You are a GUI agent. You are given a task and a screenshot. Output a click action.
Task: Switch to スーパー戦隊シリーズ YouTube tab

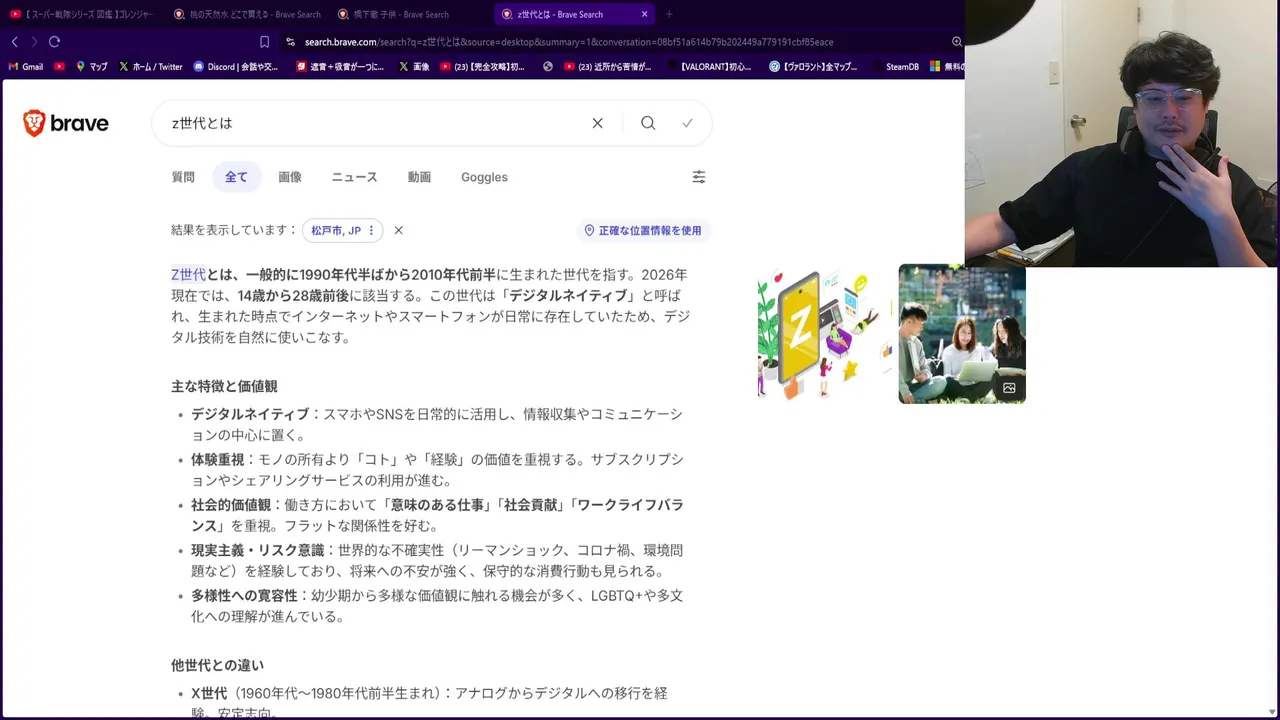(x=83, y=14)
